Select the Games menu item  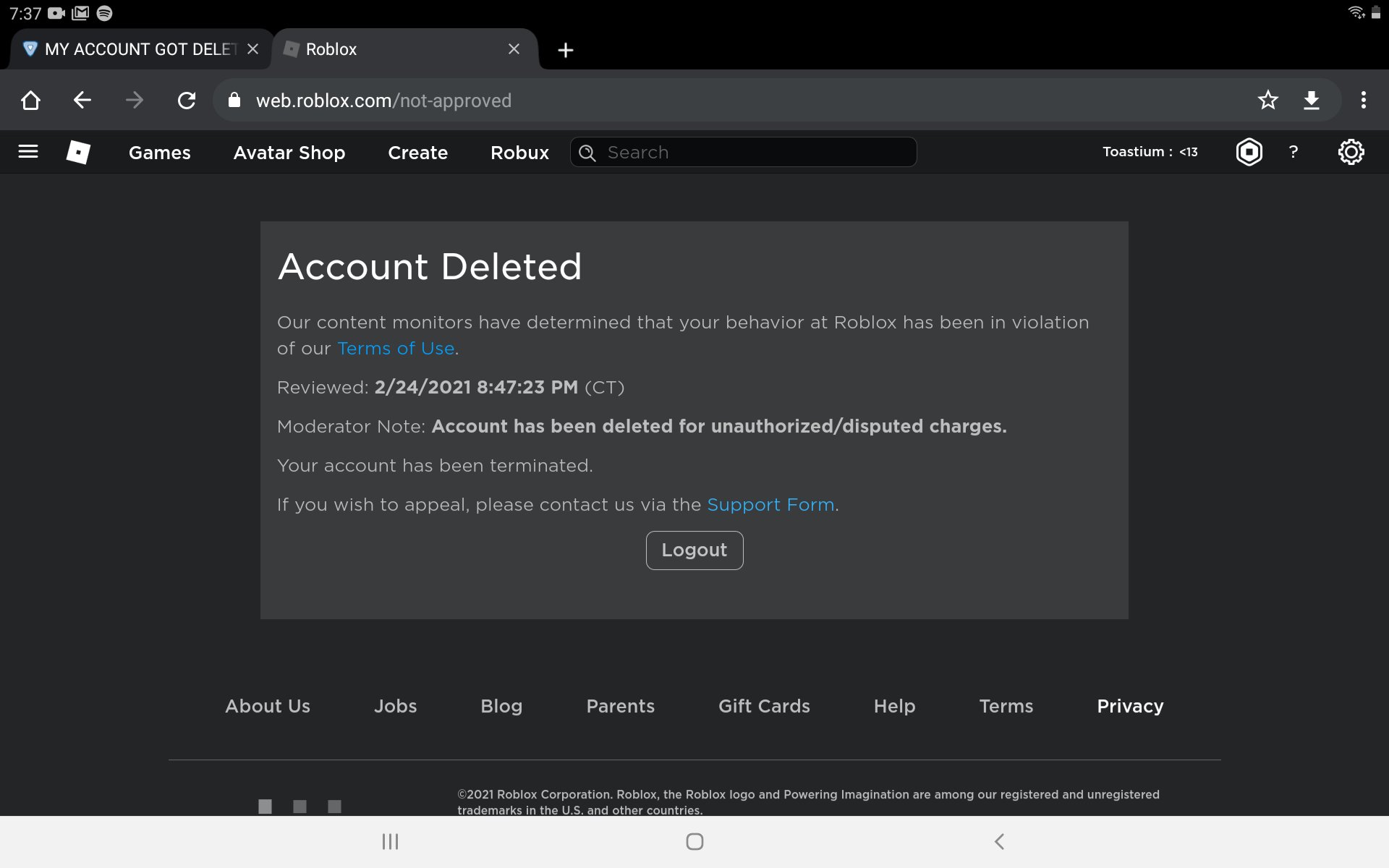tap(159, 153)
